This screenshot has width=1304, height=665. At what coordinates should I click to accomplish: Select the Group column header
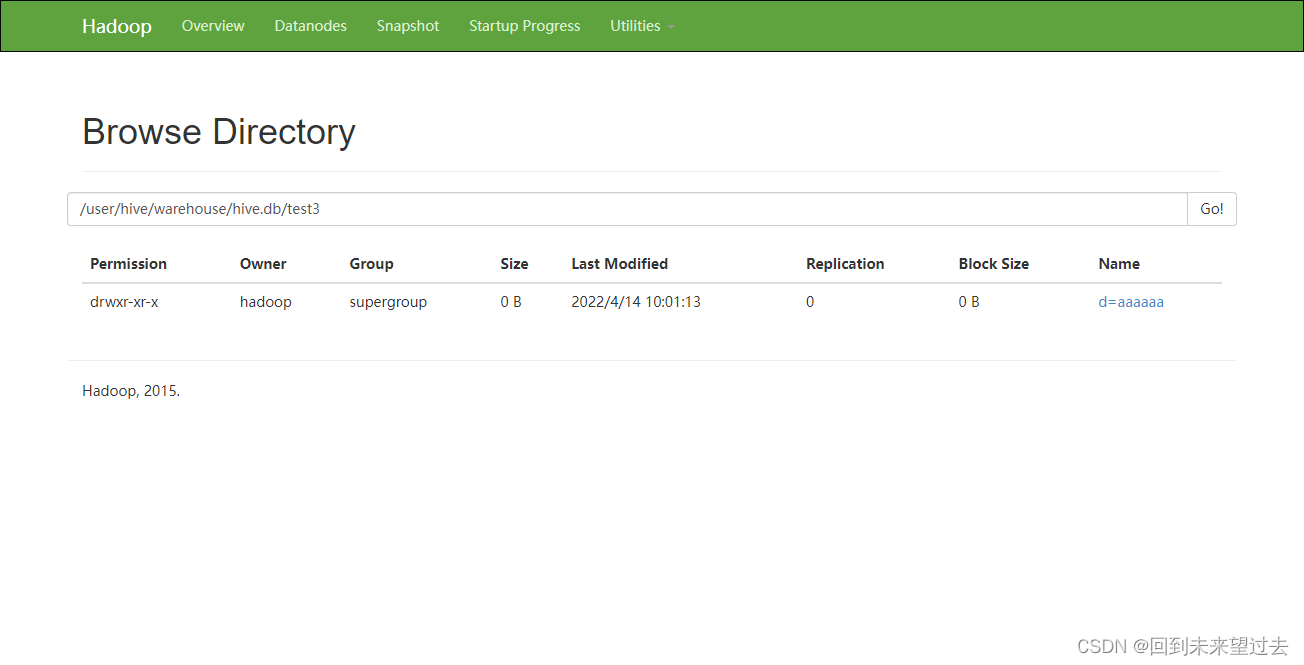(x=371, y=263)
